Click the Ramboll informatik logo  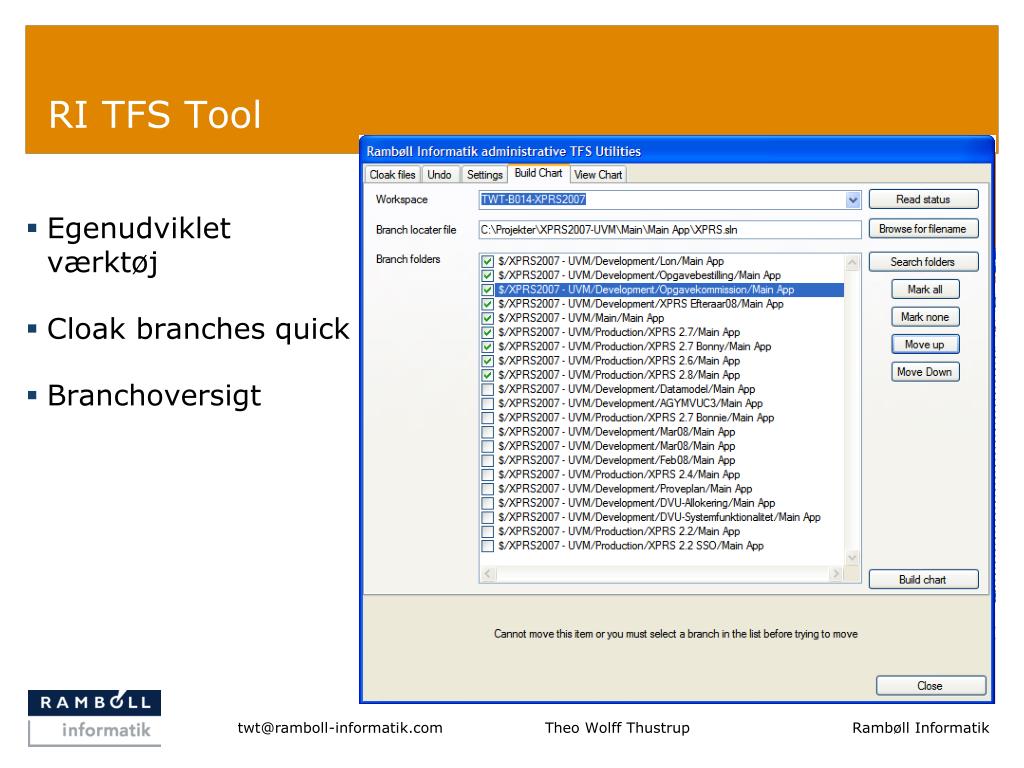(95, 718)
